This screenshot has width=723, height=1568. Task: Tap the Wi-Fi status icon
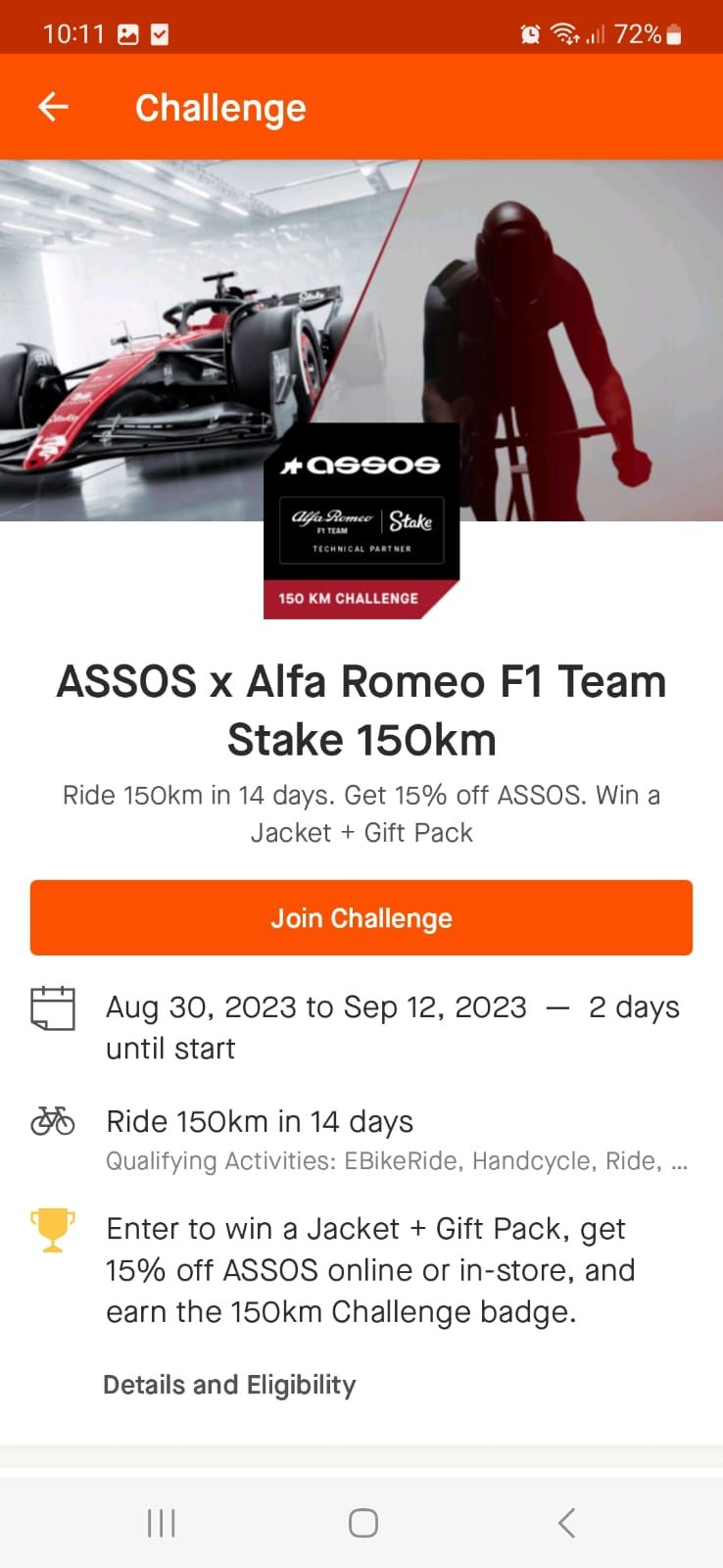pyautogui.click(x=565, y=35)
